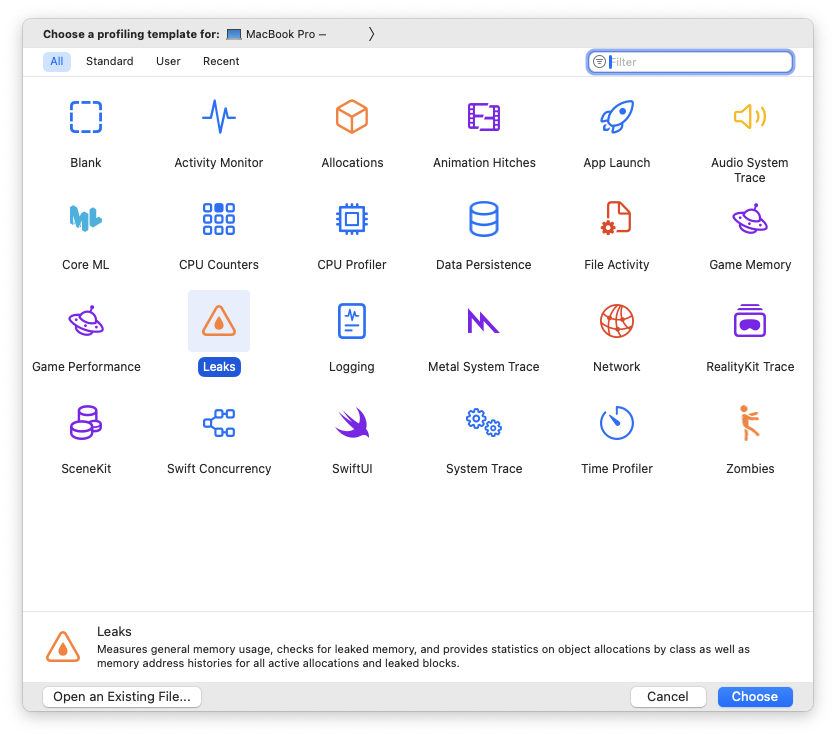
Task: Choose the Zombies figure icon
Action: [x=750, y=423]
